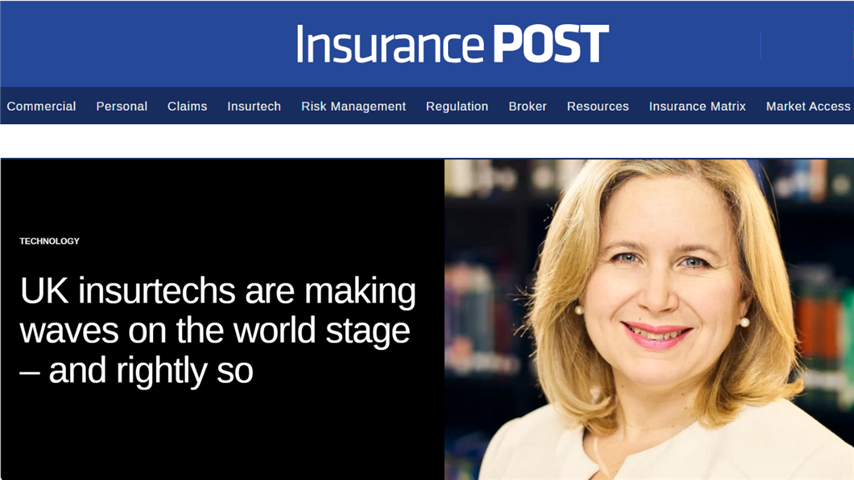Click the TECHNOLOGY category label
This screenshot has width=854, height=480.
tap(49, 241)
